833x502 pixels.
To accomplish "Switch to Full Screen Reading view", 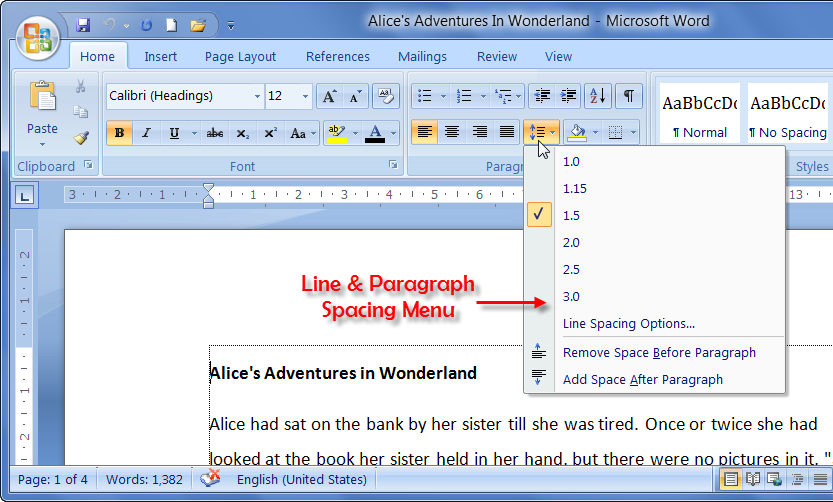I will click(x=753, y=480).
